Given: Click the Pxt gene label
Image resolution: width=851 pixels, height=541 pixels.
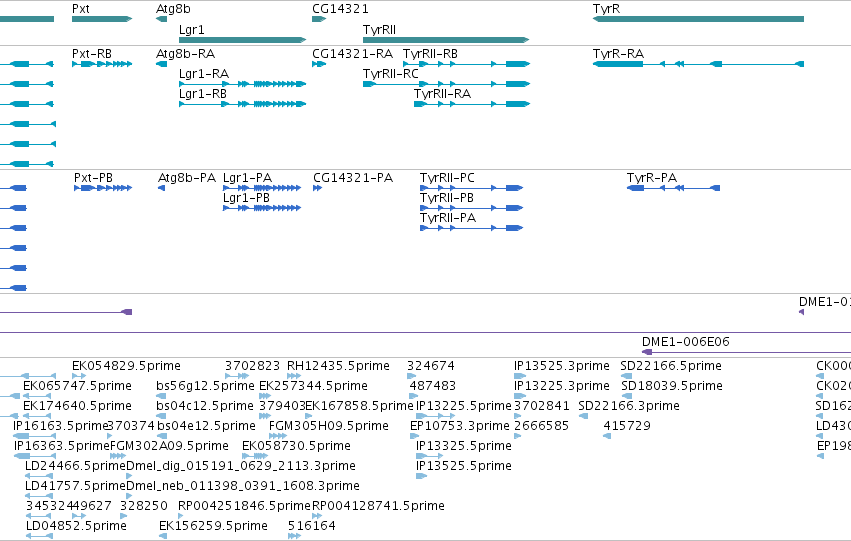Looking at the screenshot, I should tap(81, 9).
